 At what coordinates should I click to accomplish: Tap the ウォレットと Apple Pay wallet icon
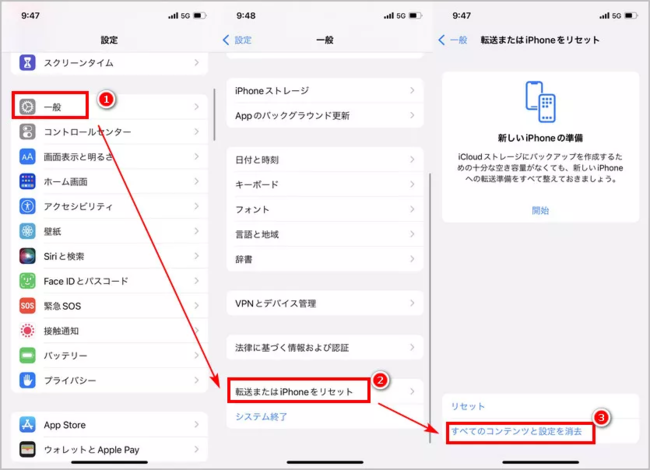pos(27,449)
